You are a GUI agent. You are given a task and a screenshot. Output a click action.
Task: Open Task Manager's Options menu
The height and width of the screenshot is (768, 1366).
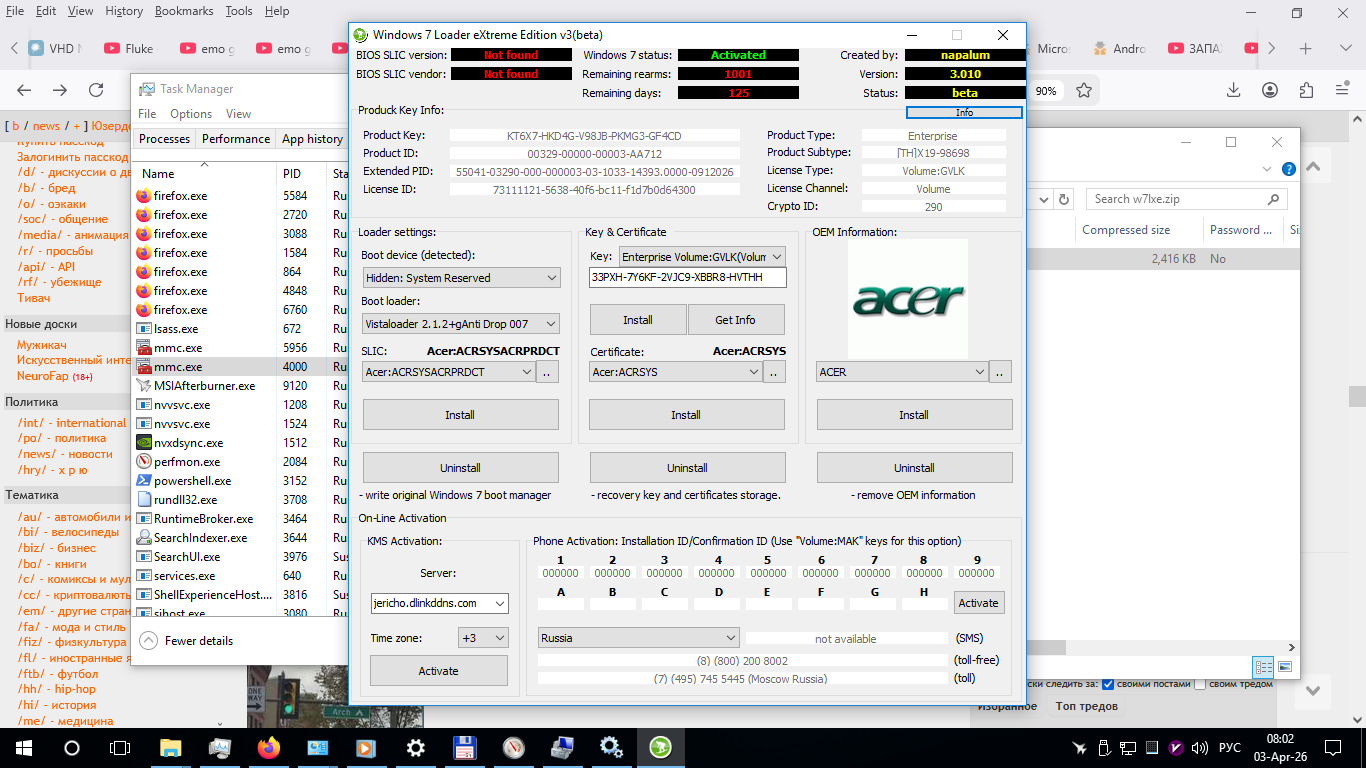tap(191, 114)
